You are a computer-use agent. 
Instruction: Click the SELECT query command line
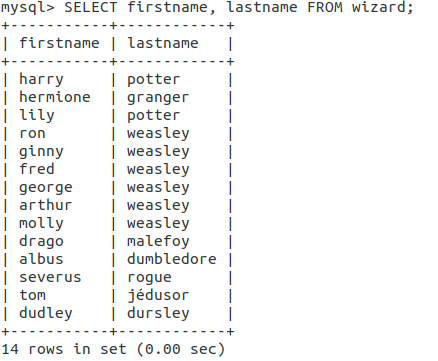point(207,7)
